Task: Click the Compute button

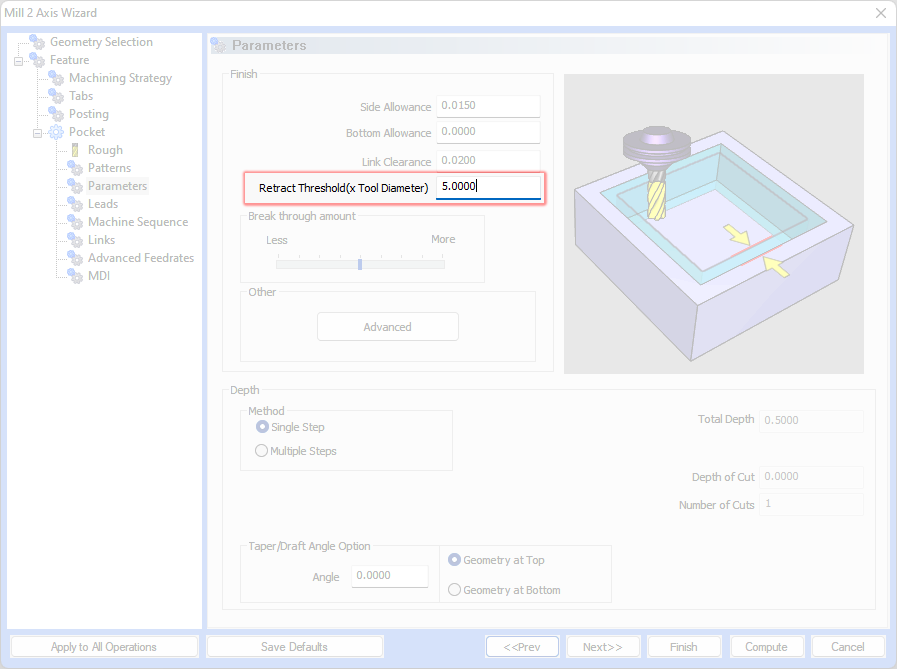Action: (x=766, y=647)
